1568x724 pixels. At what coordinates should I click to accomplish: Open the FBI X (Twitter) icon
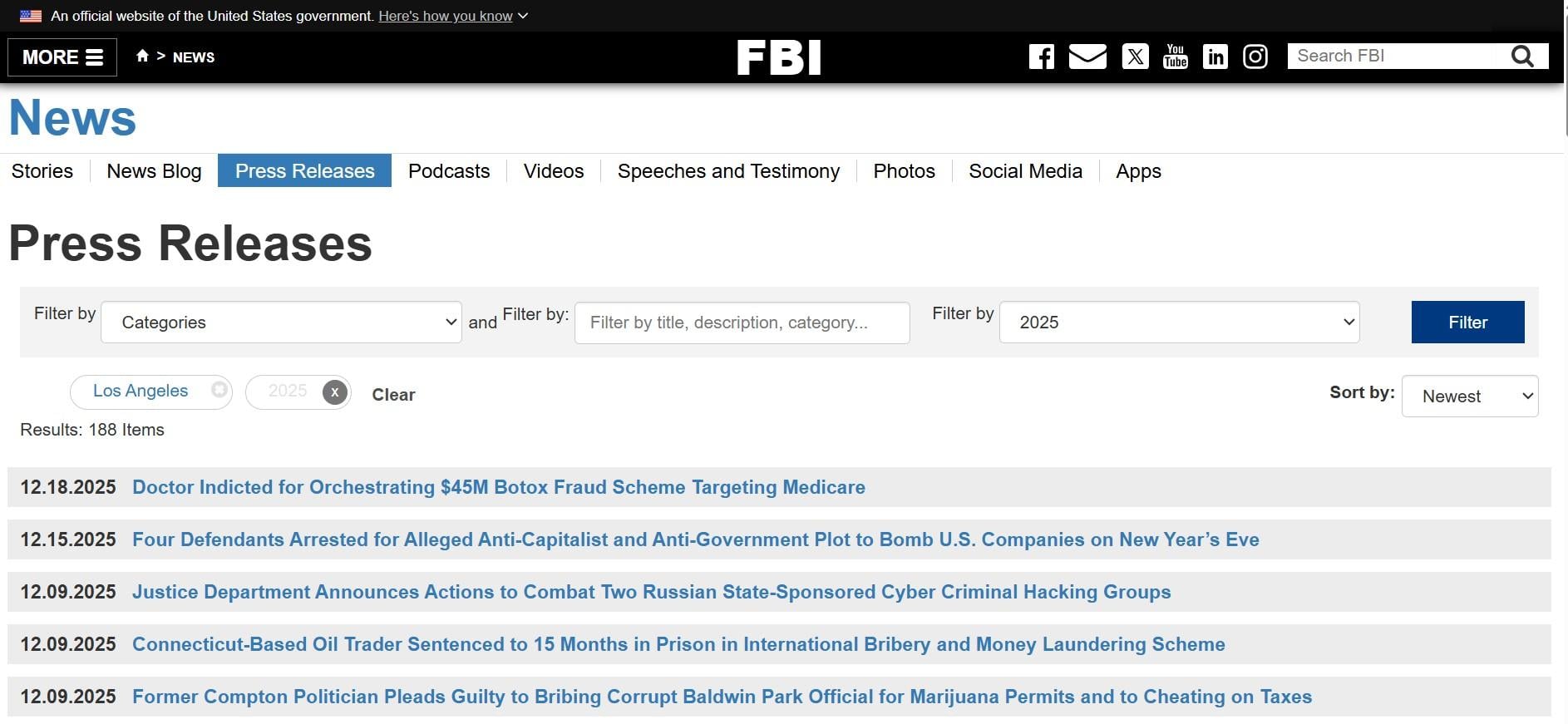coord(1135,57)
